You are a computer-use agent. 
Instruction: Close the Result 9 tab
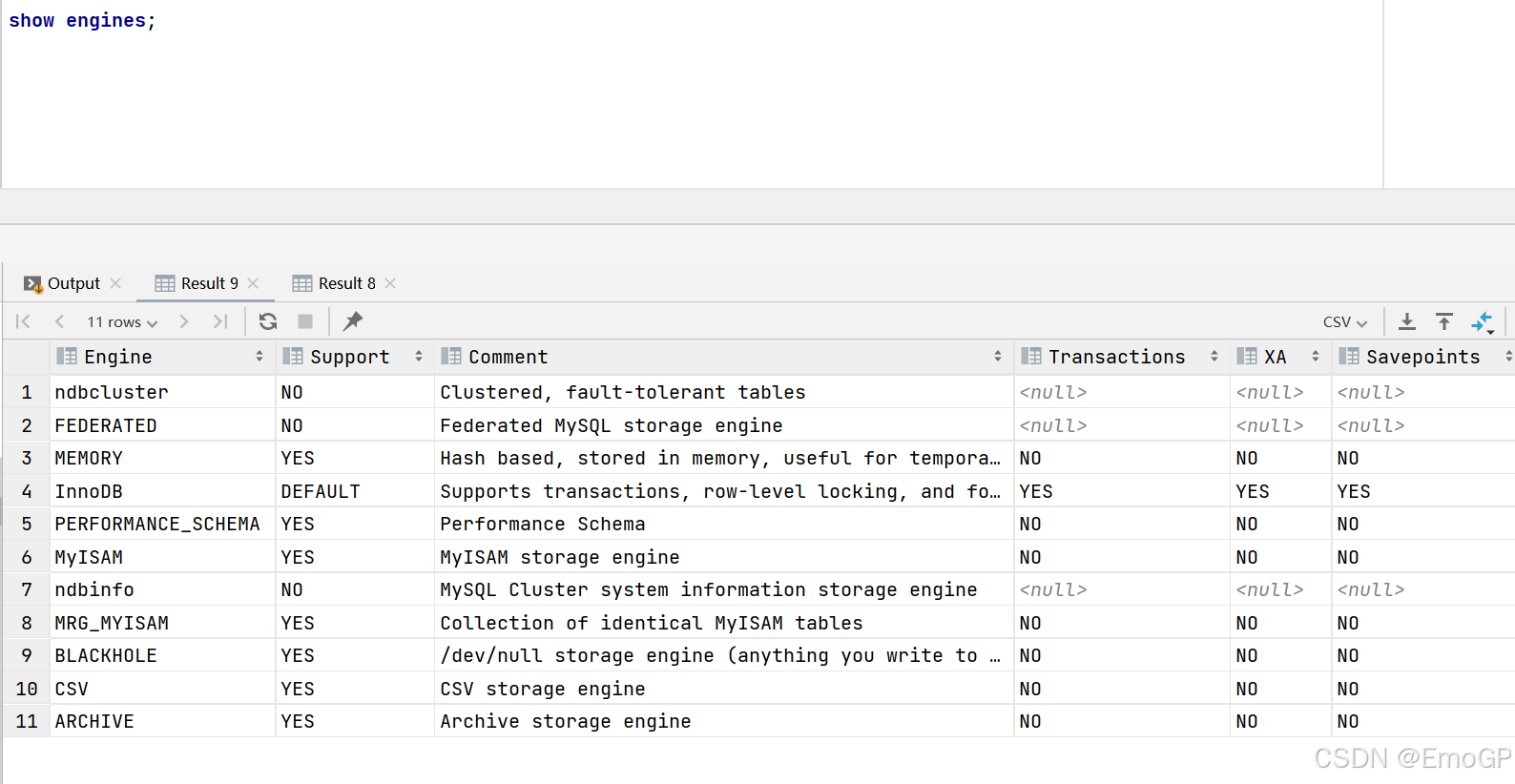253,283
